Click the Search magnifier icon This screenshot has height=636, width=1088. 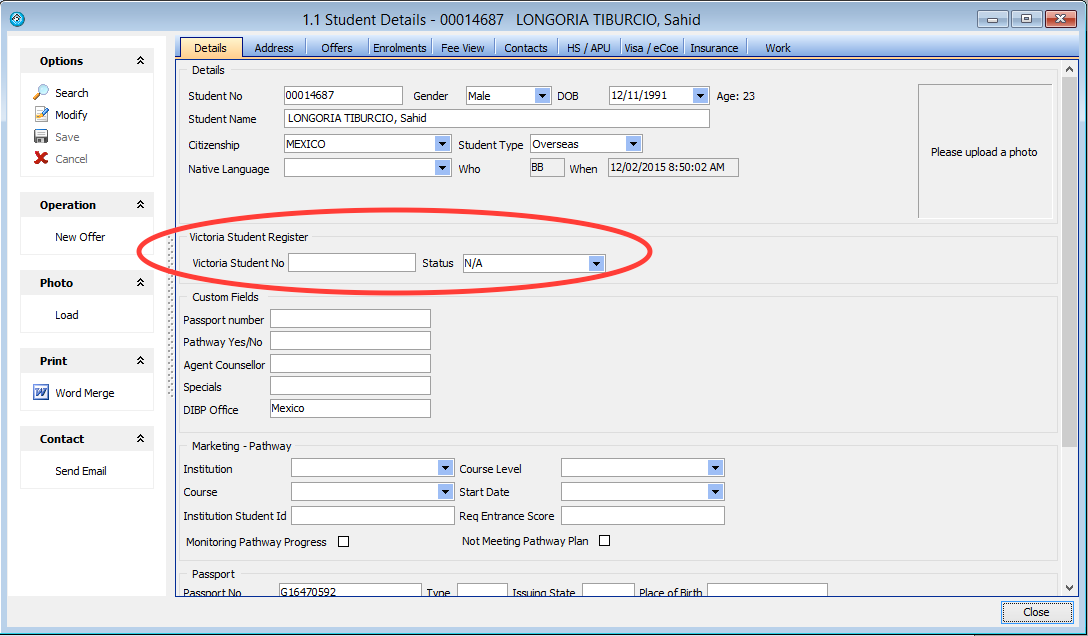point(41,92)
